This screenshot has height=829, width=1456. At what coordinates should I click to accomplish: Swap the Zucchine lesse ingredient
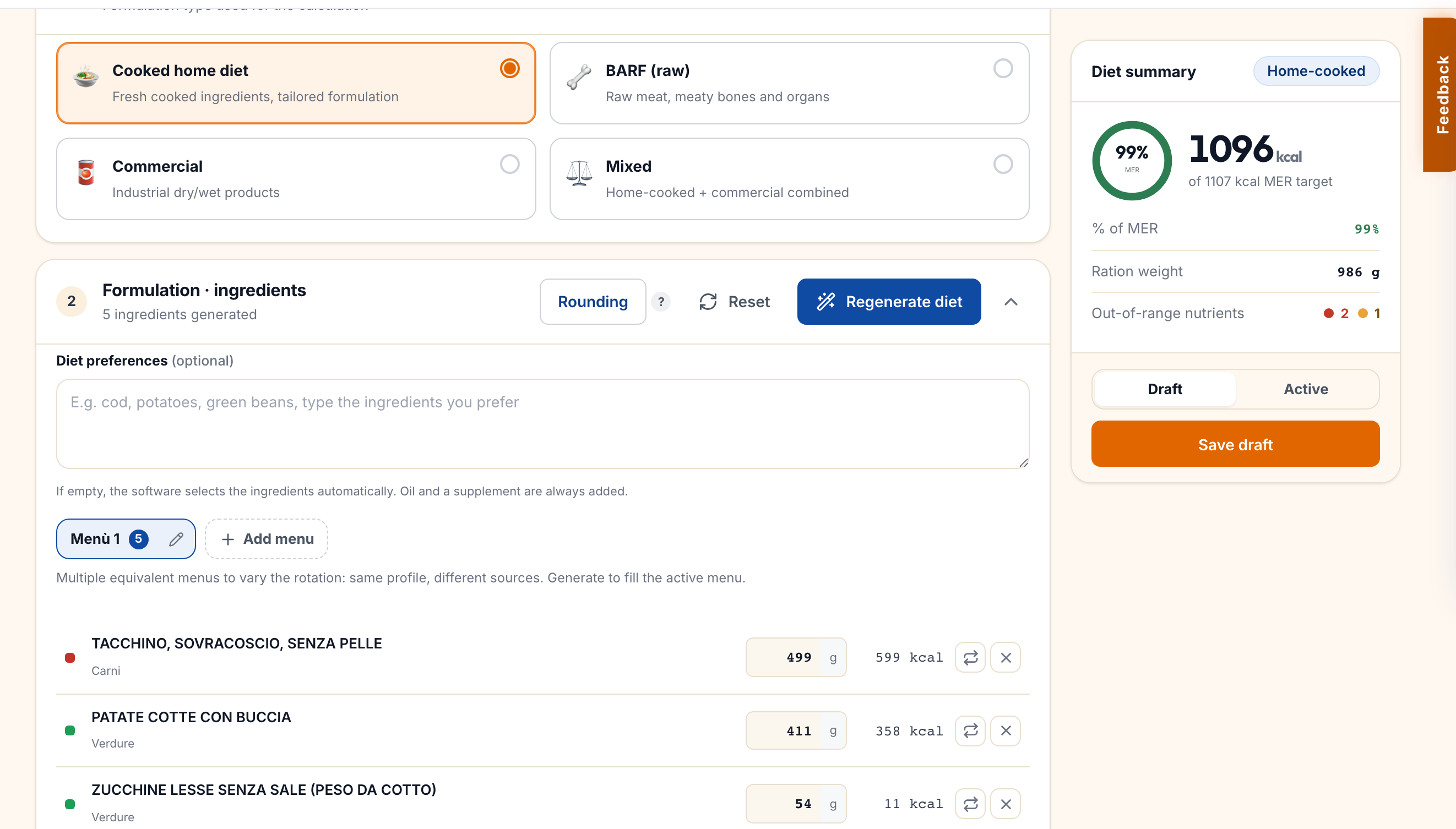pos(970,804)
